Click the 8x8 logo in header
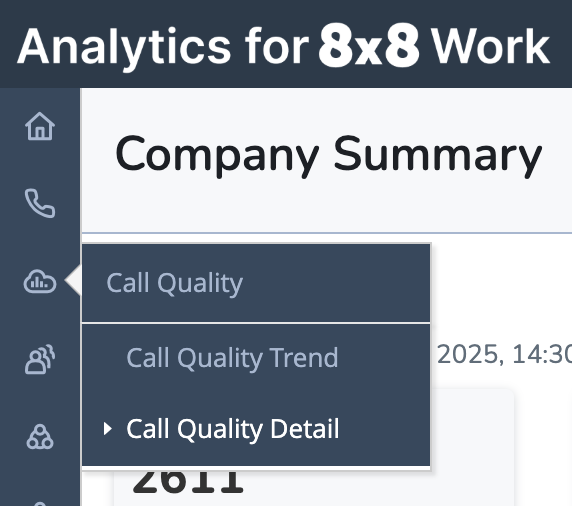This screenshot has height=506, width=572. (x=369, y=46)
